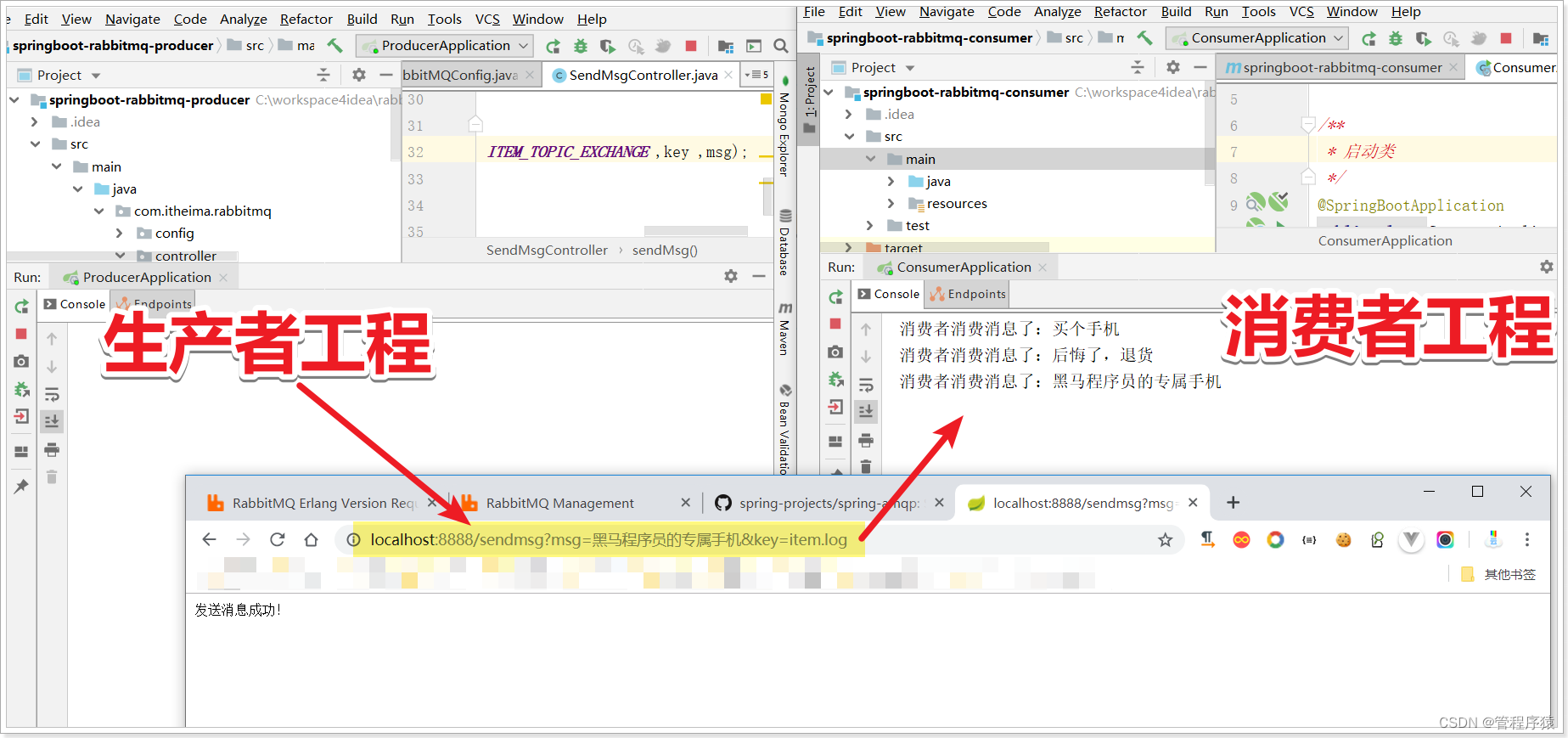
Task: Open the vertical 1: Project tool window tab
Action: point(809,100)
